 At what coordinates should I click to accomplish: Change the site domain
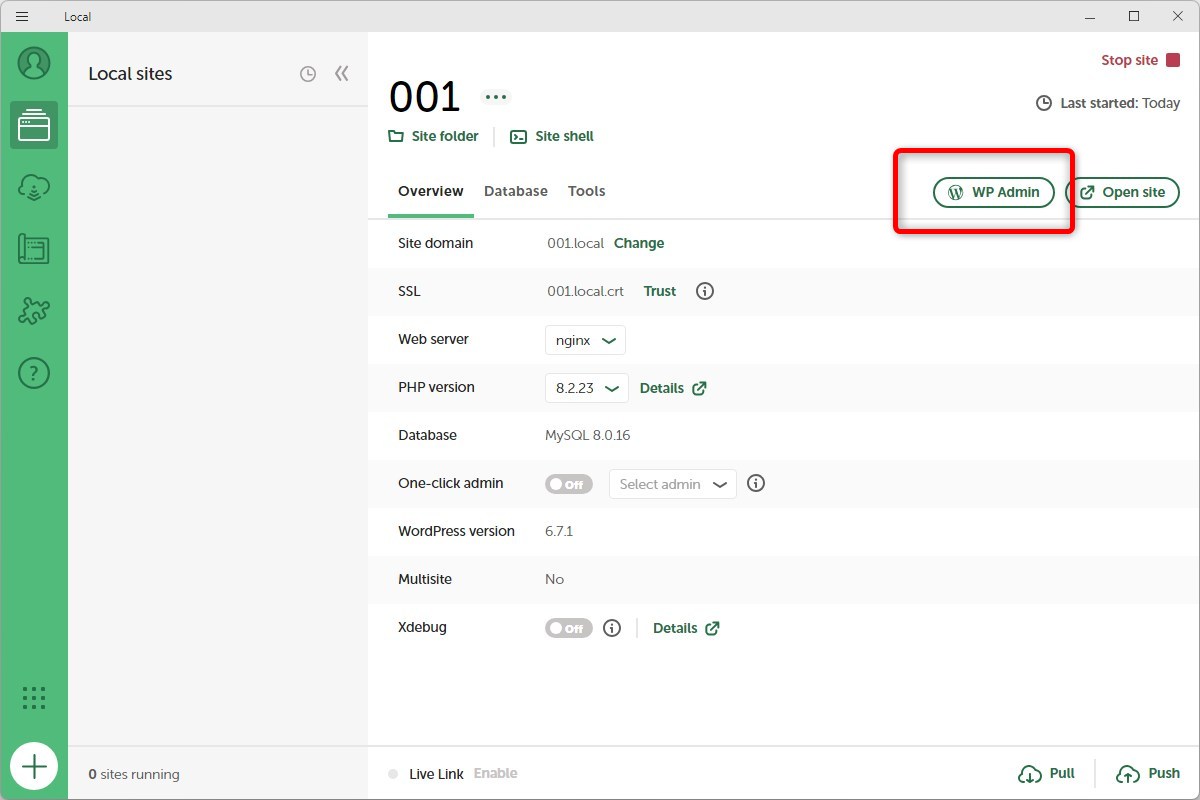[639, 243]
